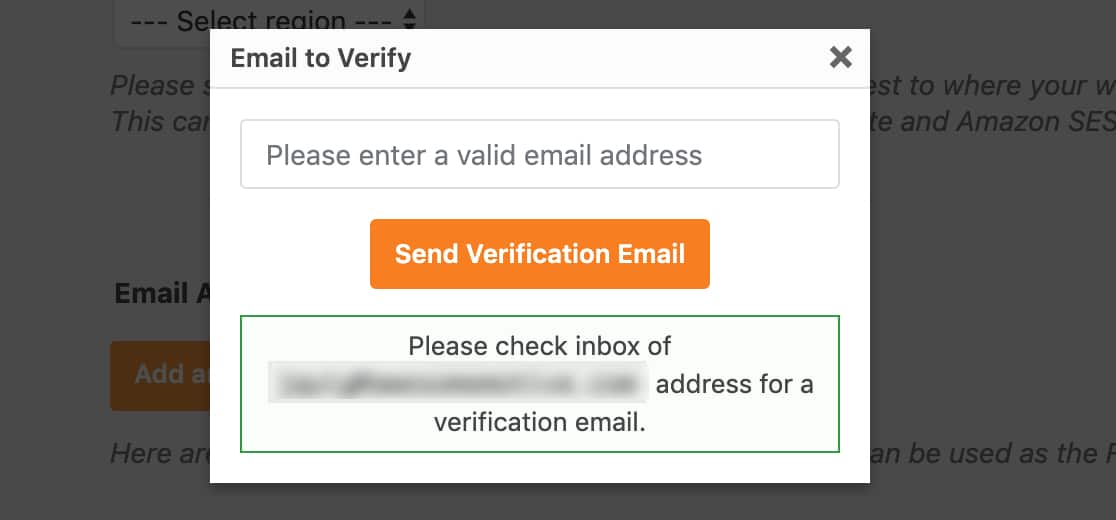This screenshot has height=520, width=1116.
Task: Click the email address input field
Action: tap(539, 155)
